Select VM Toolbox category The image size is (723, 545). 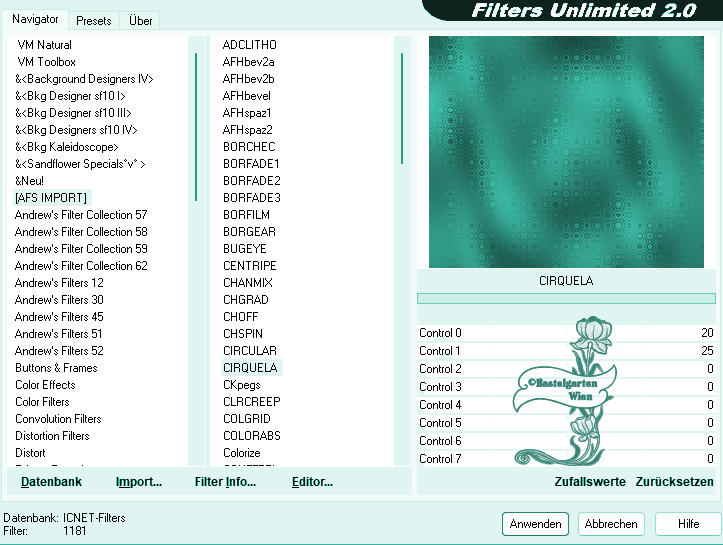(x=46, y=62)
